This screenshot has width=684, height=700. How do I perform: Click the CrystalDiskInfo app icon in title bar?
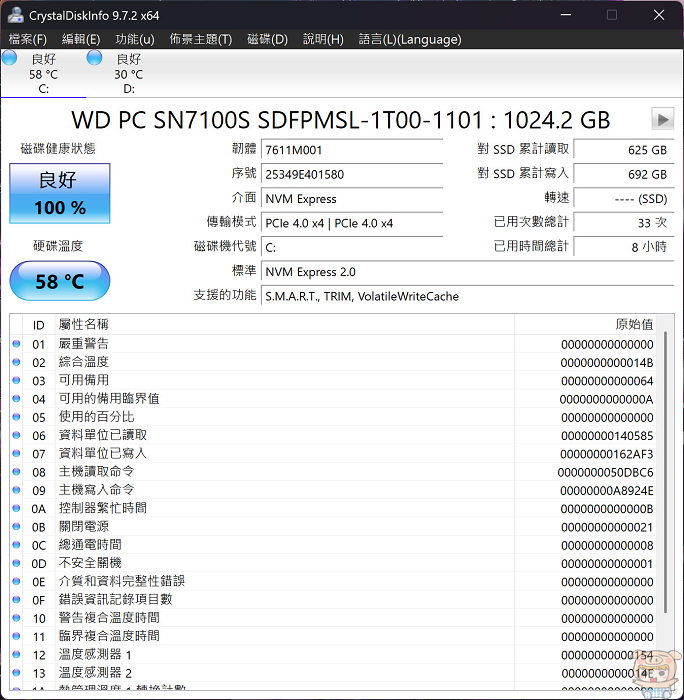click(14, 15)
